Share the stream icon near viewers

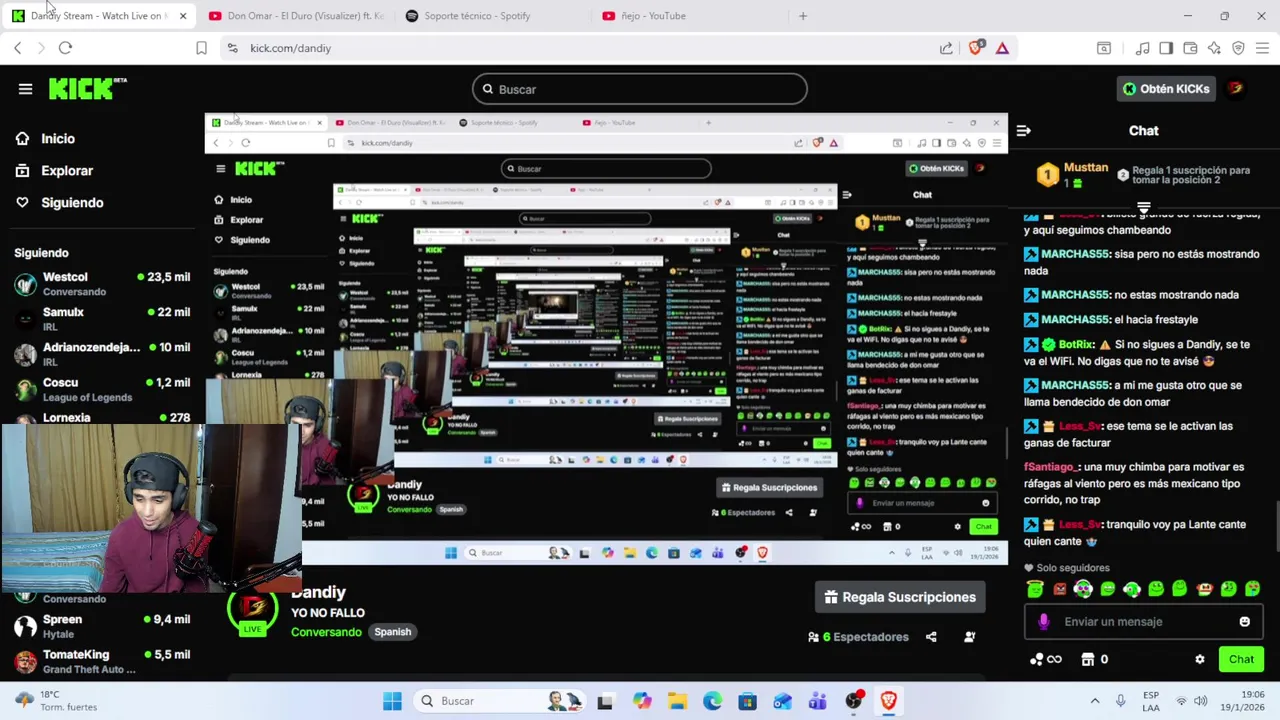click(x=931, y=637)
